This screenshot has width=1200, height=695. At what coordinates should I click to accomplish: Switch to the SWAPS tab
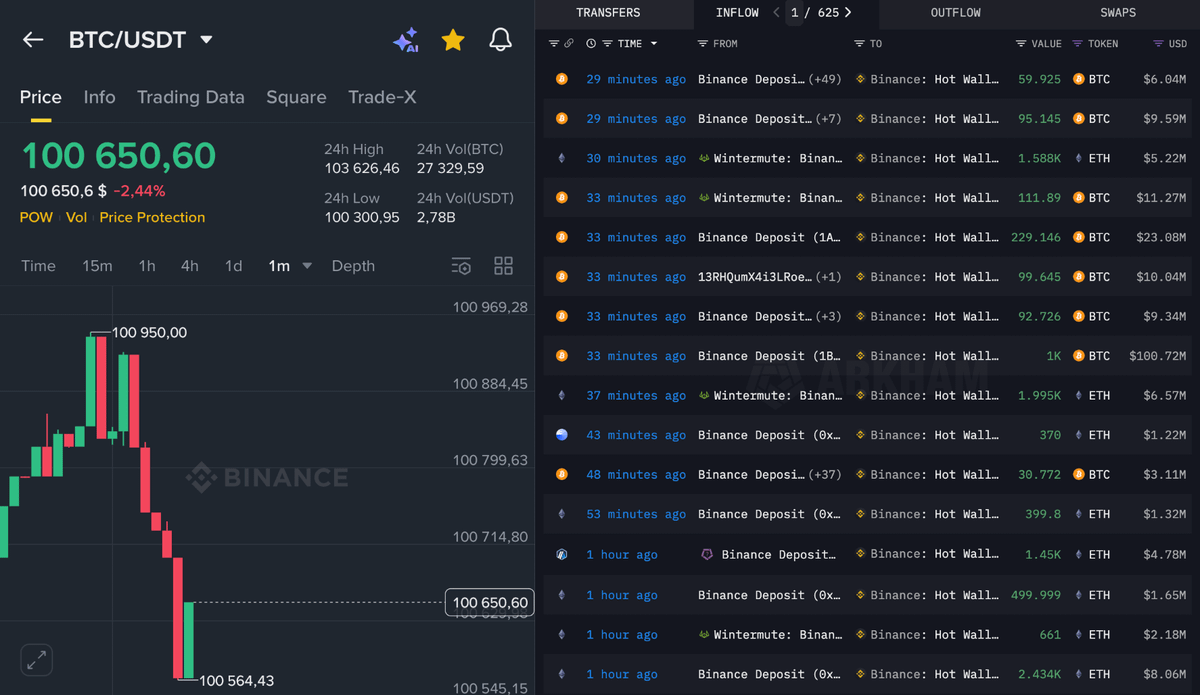[1117, 13]
